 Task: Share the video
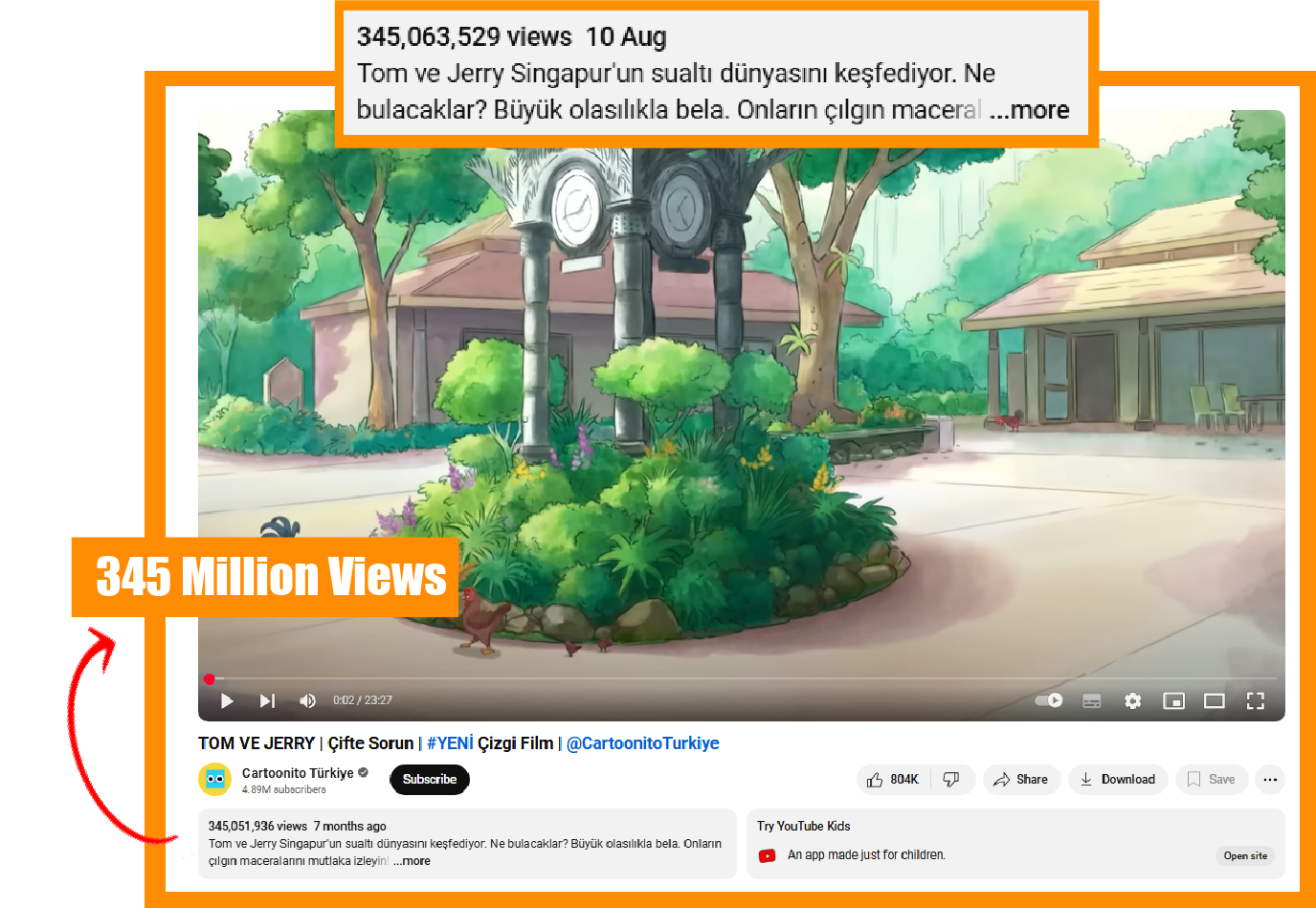1021,780
